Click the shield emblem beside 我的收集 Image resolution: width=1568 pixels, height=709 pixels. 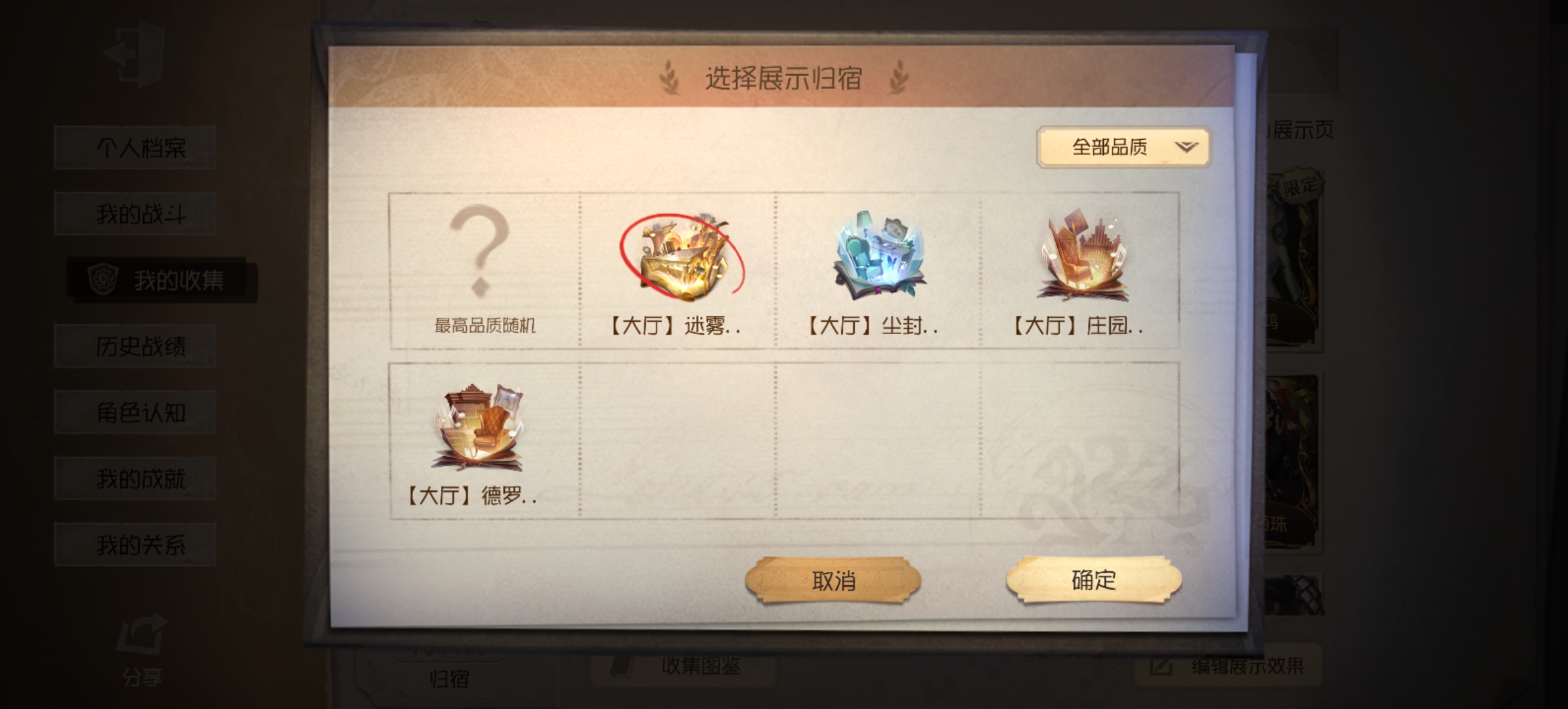tap(103, 280)
